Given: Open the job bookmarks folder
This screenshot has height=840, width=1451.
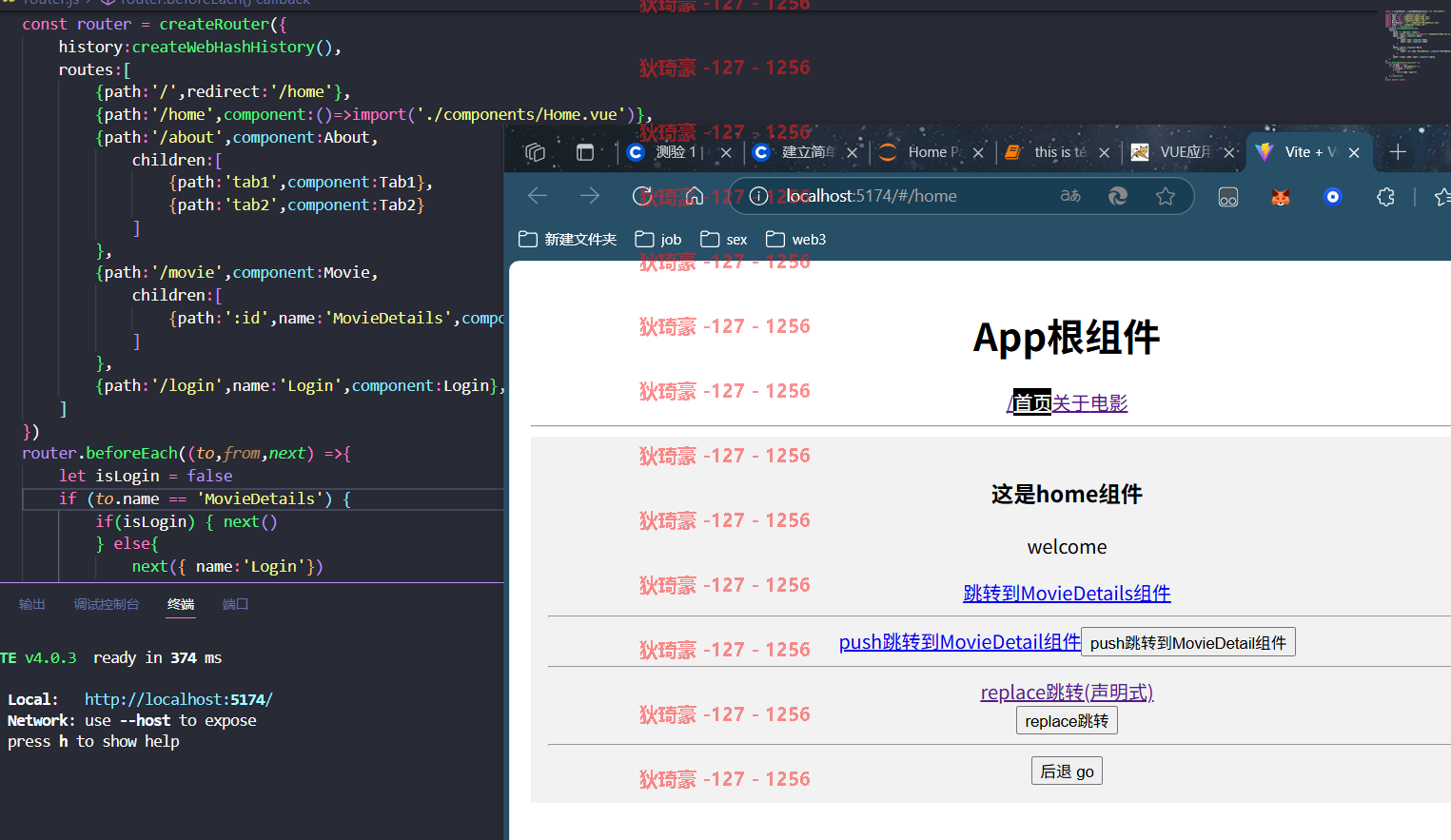Looking at the screenshot, I should (x=658, y=240).
